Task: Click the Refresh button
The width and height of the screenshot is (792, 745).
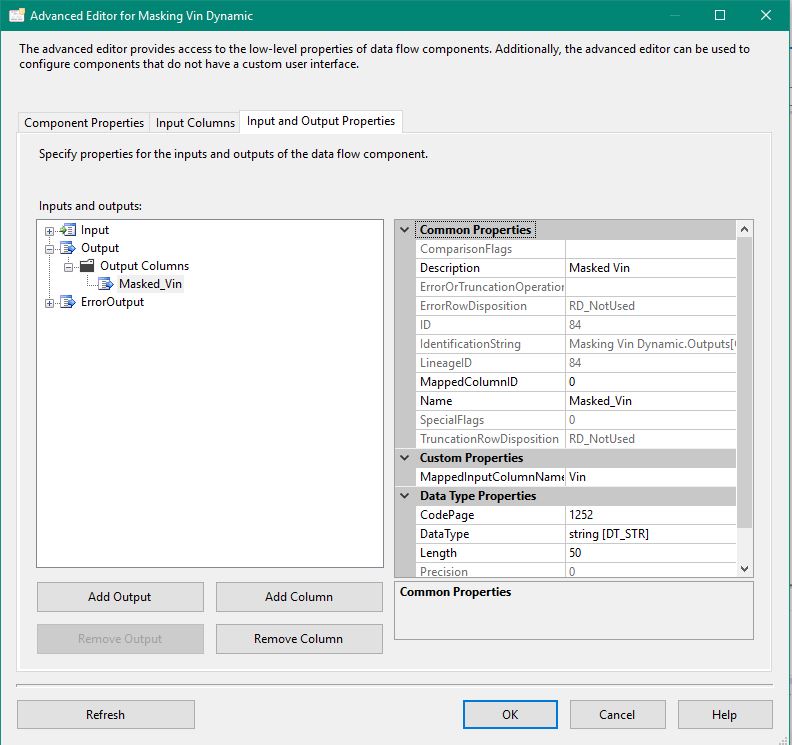Action: click(105, 714)
